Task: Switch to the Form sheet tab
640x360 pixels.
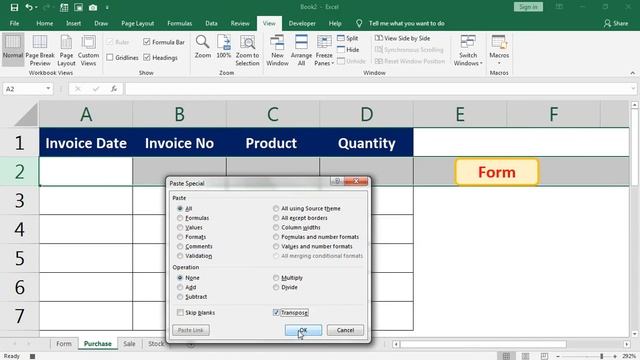Action: coord(64,344)
